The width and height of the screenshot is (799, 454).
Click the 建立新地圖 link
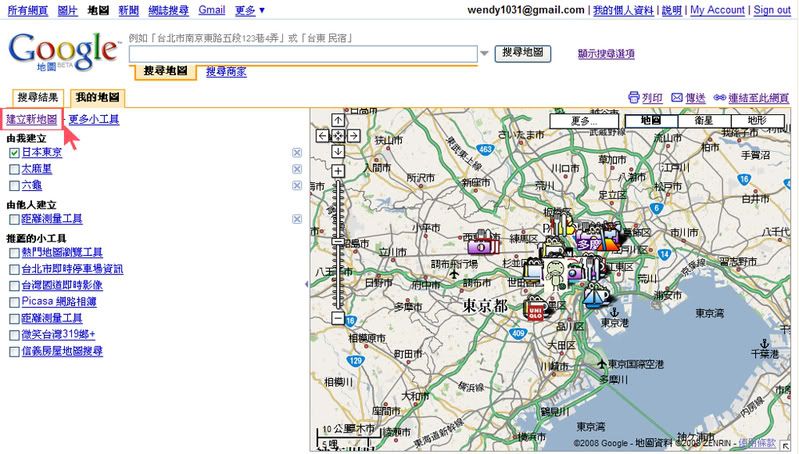coord(32,120)
